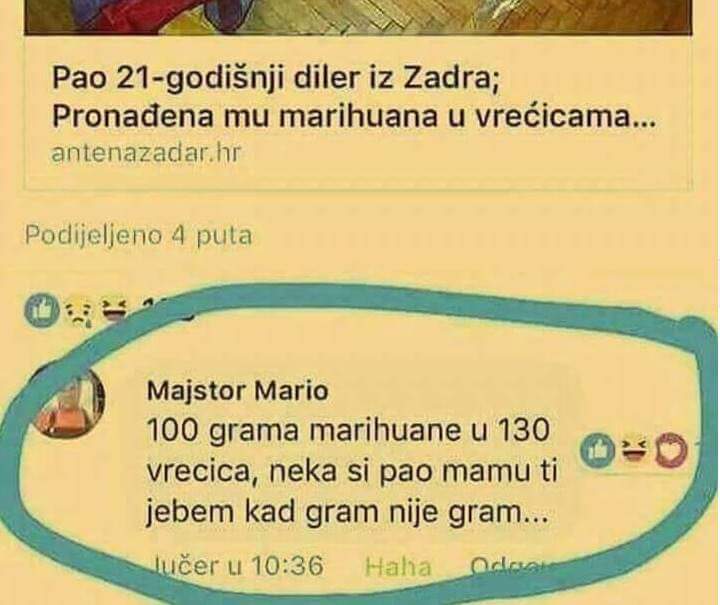Open the article headline about Zadar dealer
Screen dimensions: 720x605
352,98
